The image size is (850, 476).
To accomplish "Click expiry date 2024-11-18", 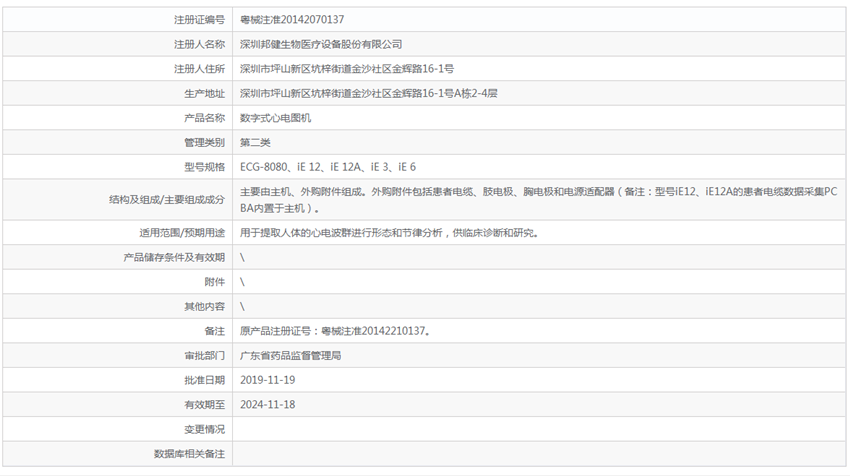I will pyautogui.click(x=268, y=405).
